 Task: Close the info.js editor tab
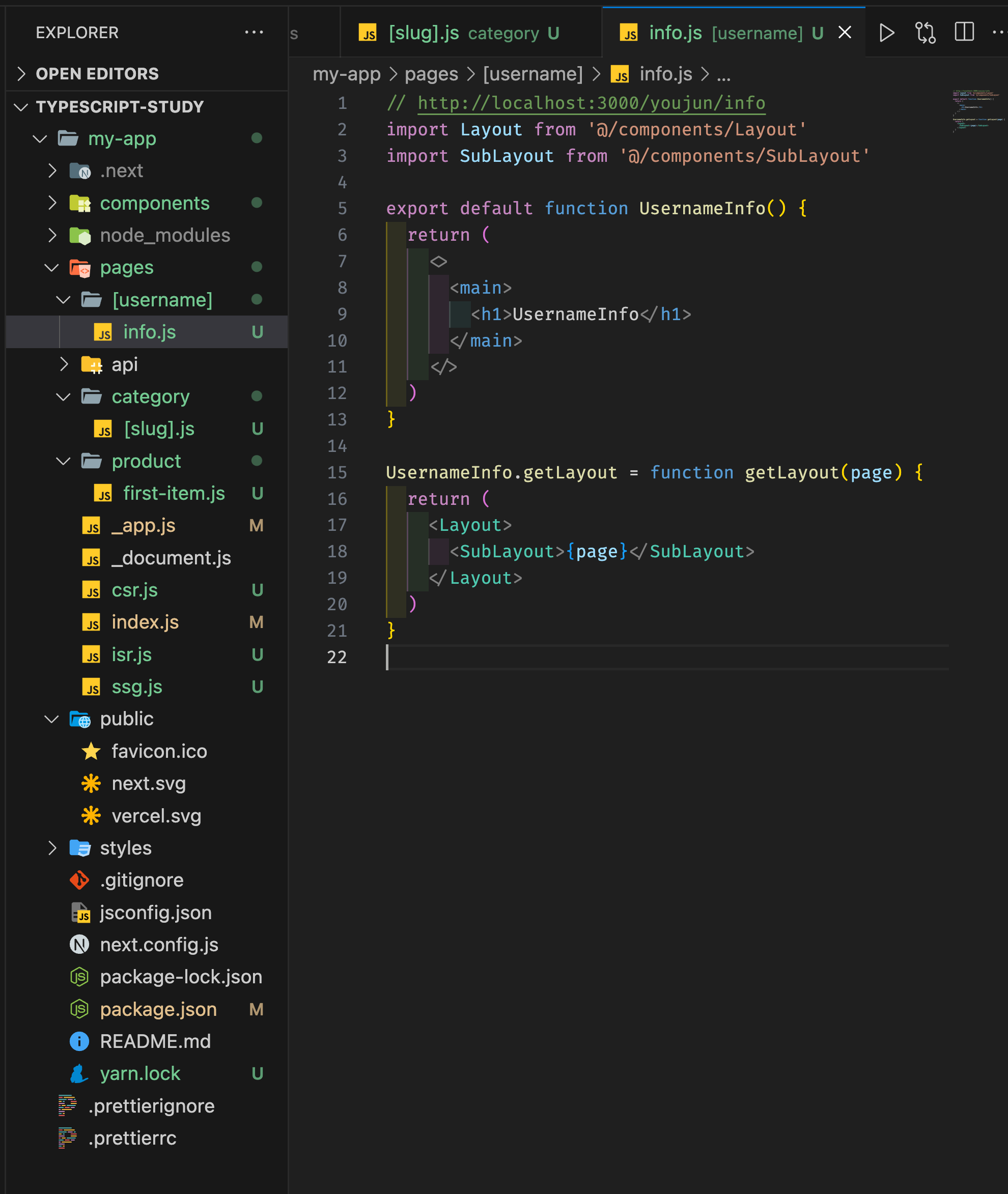click(845, 33)
